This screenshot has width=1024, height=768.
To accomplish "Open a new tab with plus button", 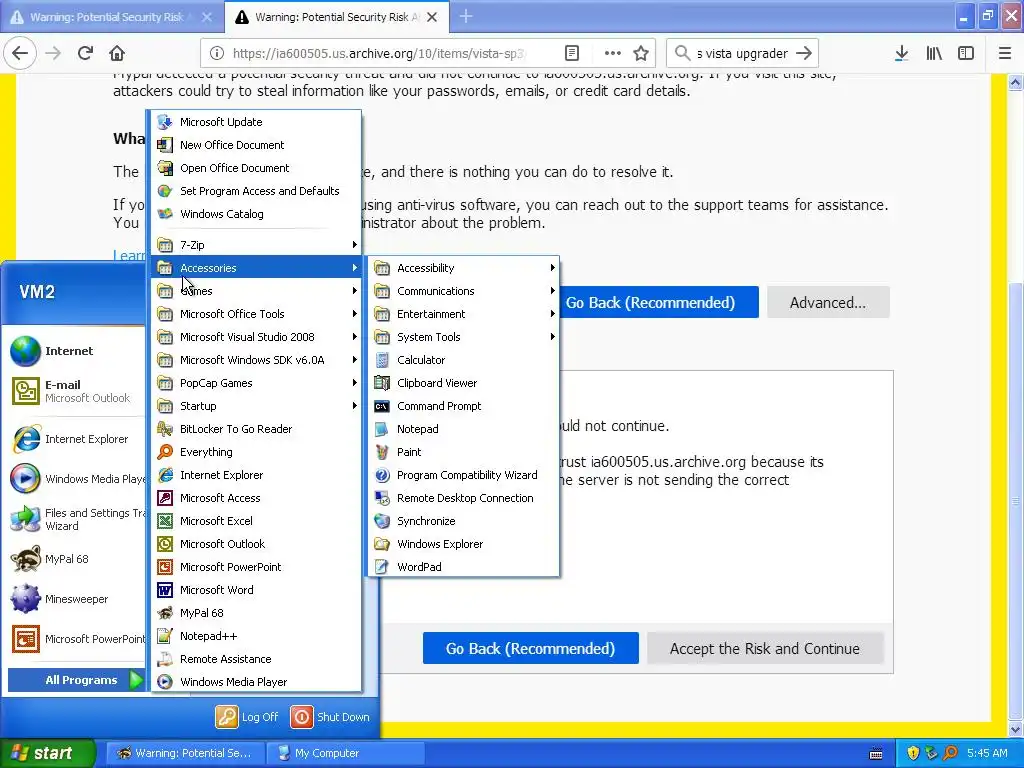I will [x=466, y=16].
